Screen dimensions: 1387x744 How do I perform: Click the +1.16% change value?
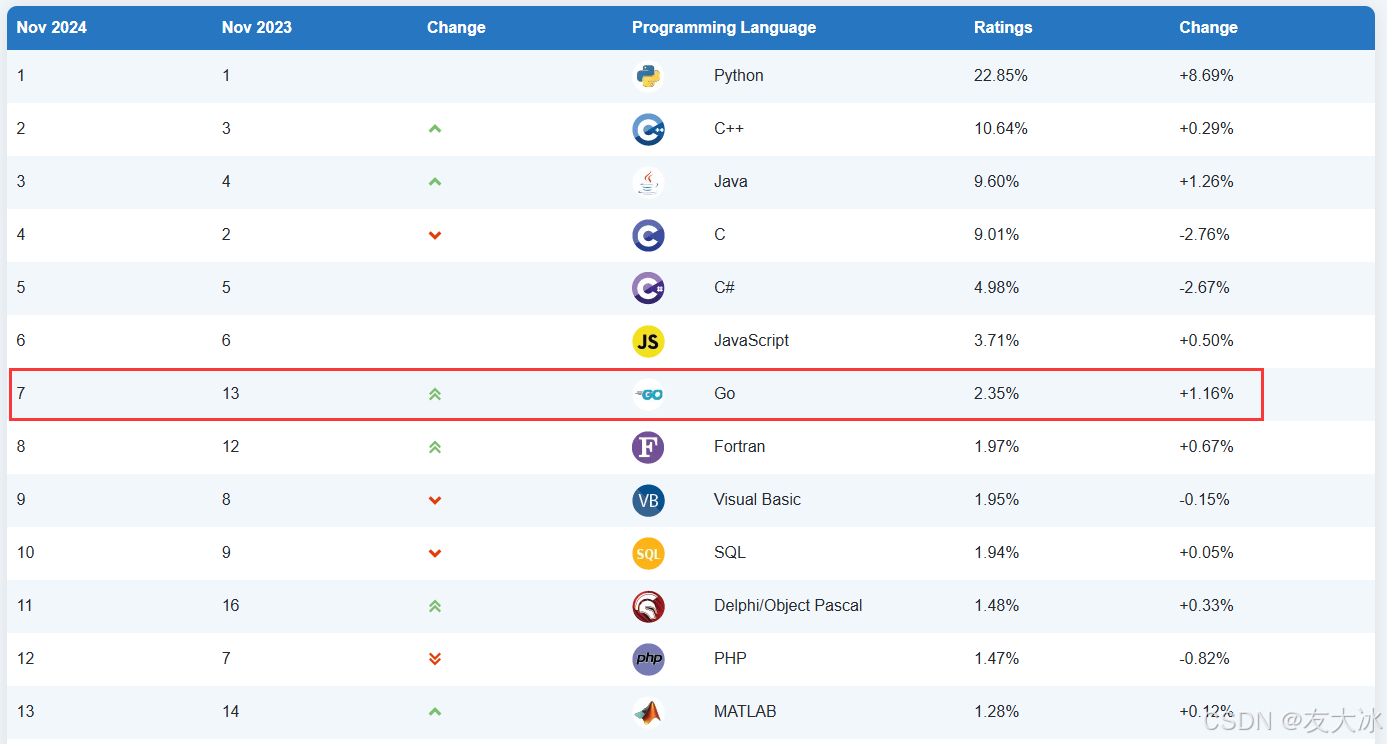point(1207,394)
